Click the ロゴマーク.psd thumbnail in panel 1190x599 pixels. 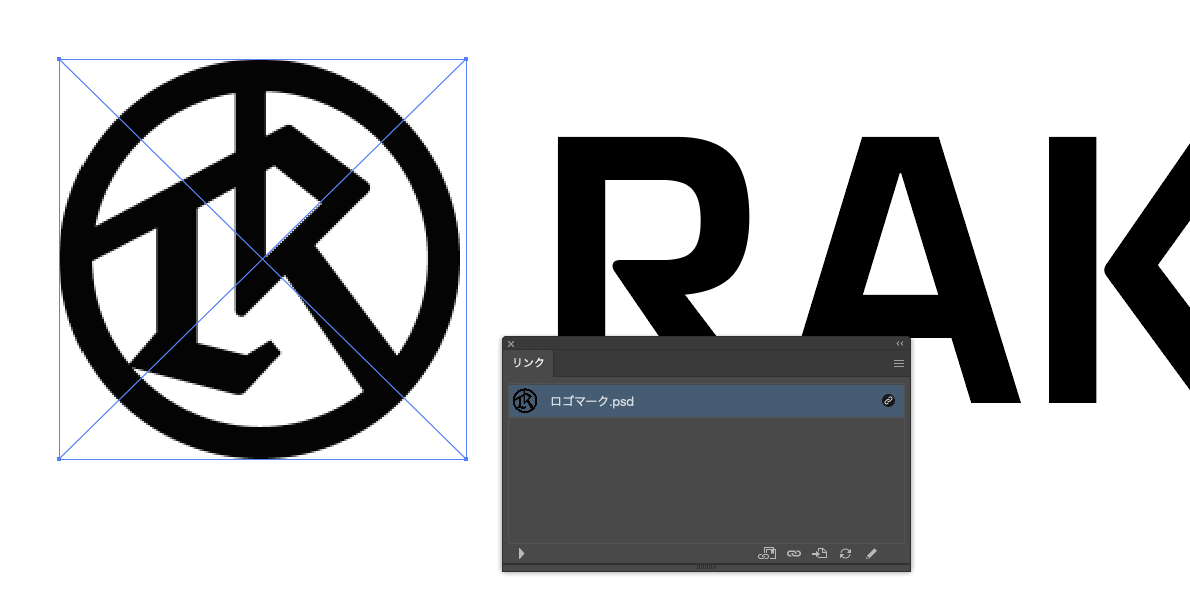coord(525,401)
